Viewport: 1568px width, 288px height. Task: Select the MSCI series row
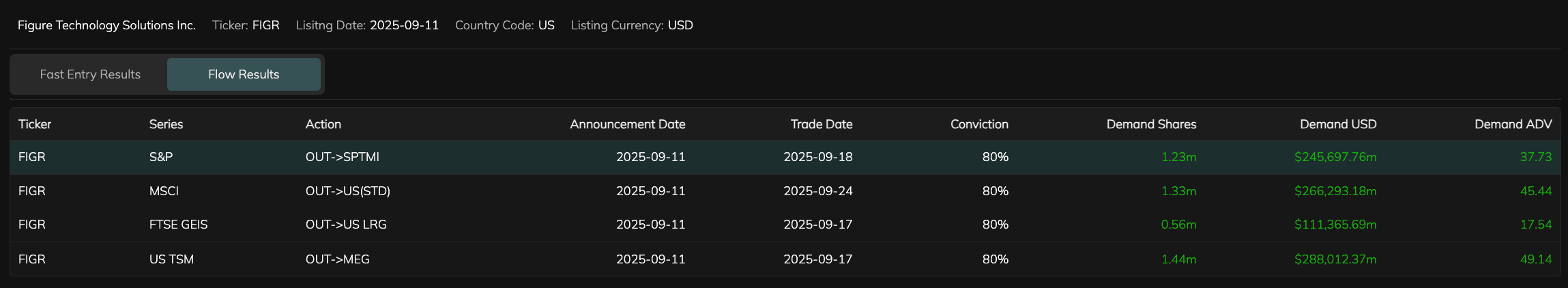coord(164,191)
